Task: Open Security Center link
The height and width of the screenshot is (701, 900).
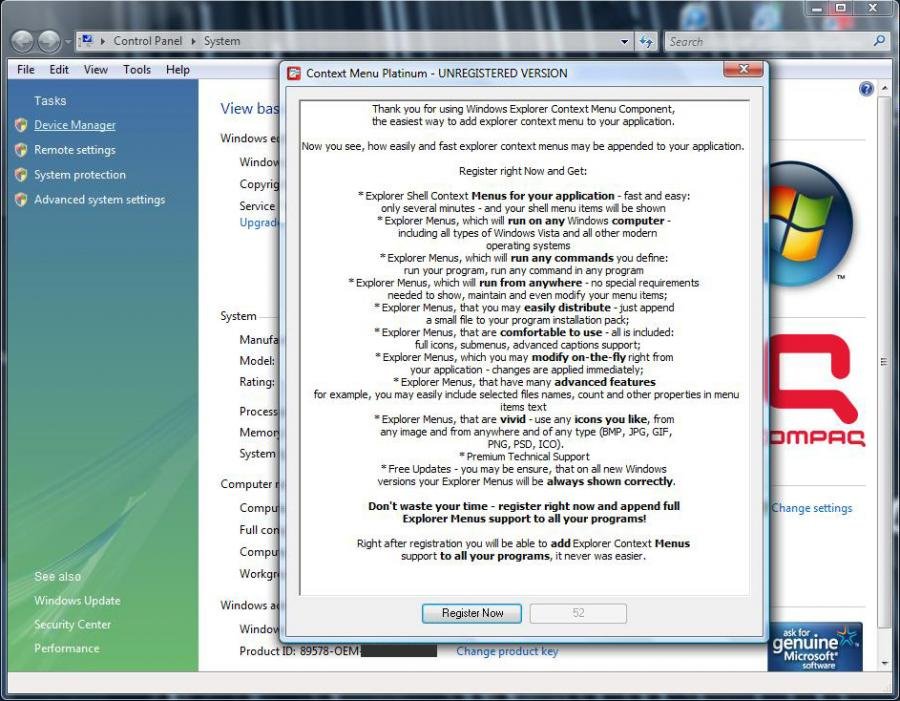Action: coord(72,624)
